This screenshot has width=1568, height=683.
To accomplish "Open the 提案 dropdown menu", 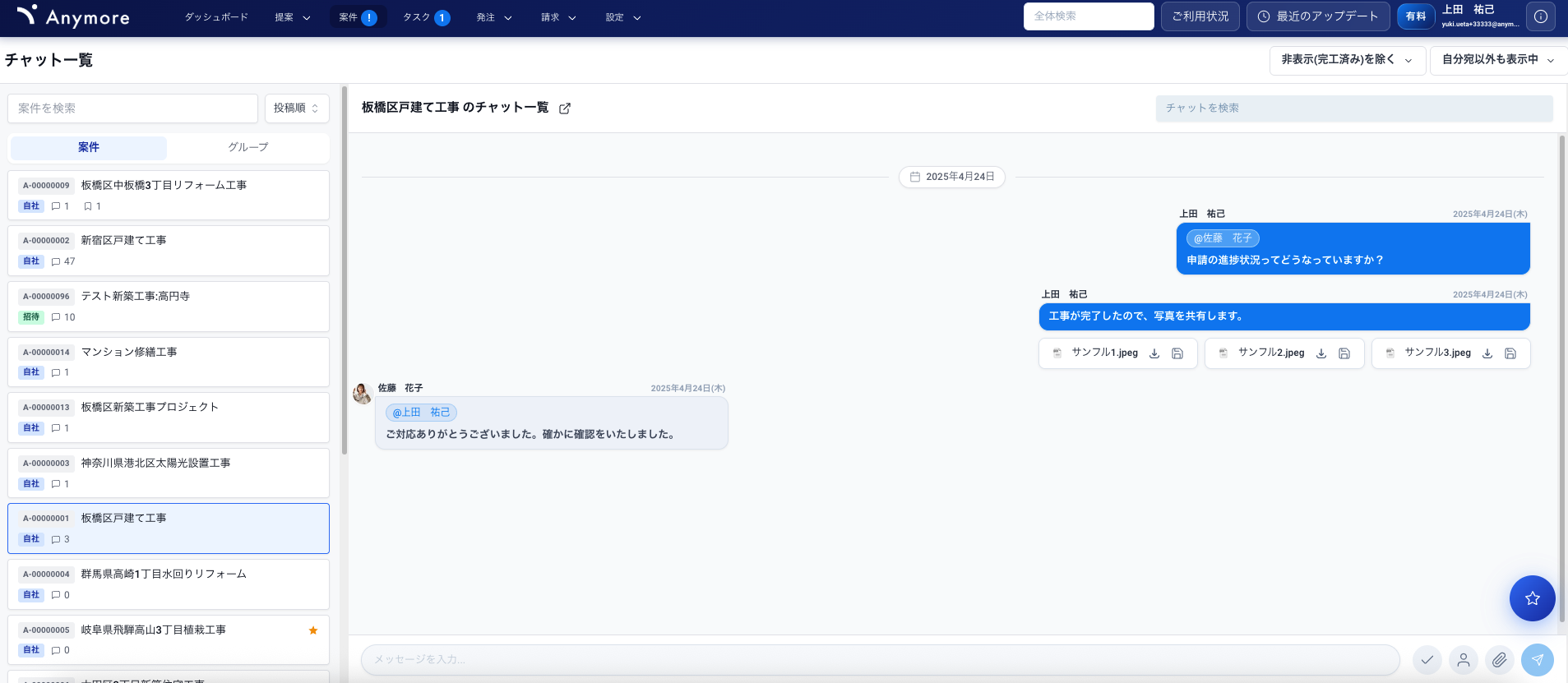I will coord(293,17).
